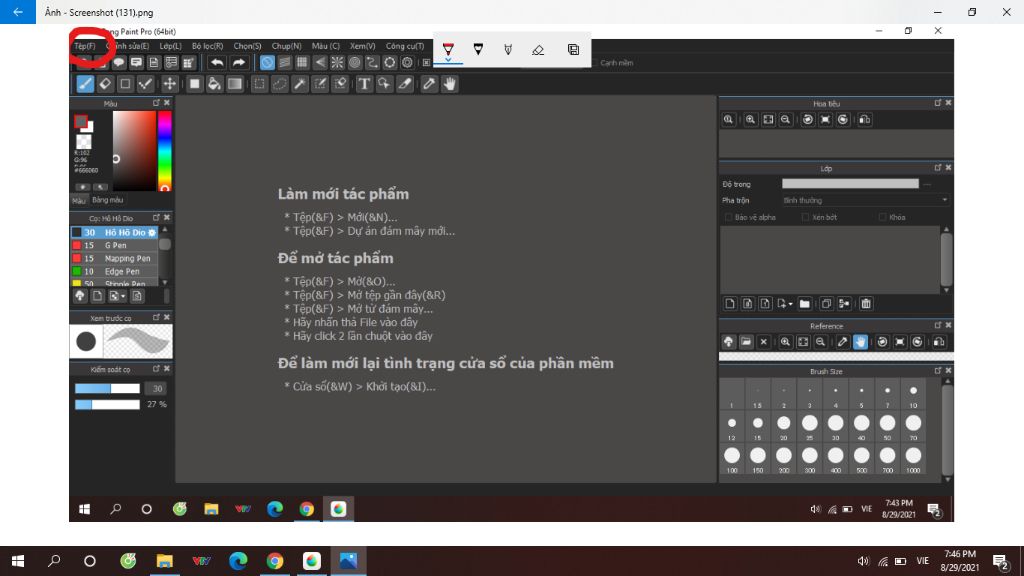Open the Pha trộn blend mode dropdown
Screen dimensions: 1024x576
point(865,200)
